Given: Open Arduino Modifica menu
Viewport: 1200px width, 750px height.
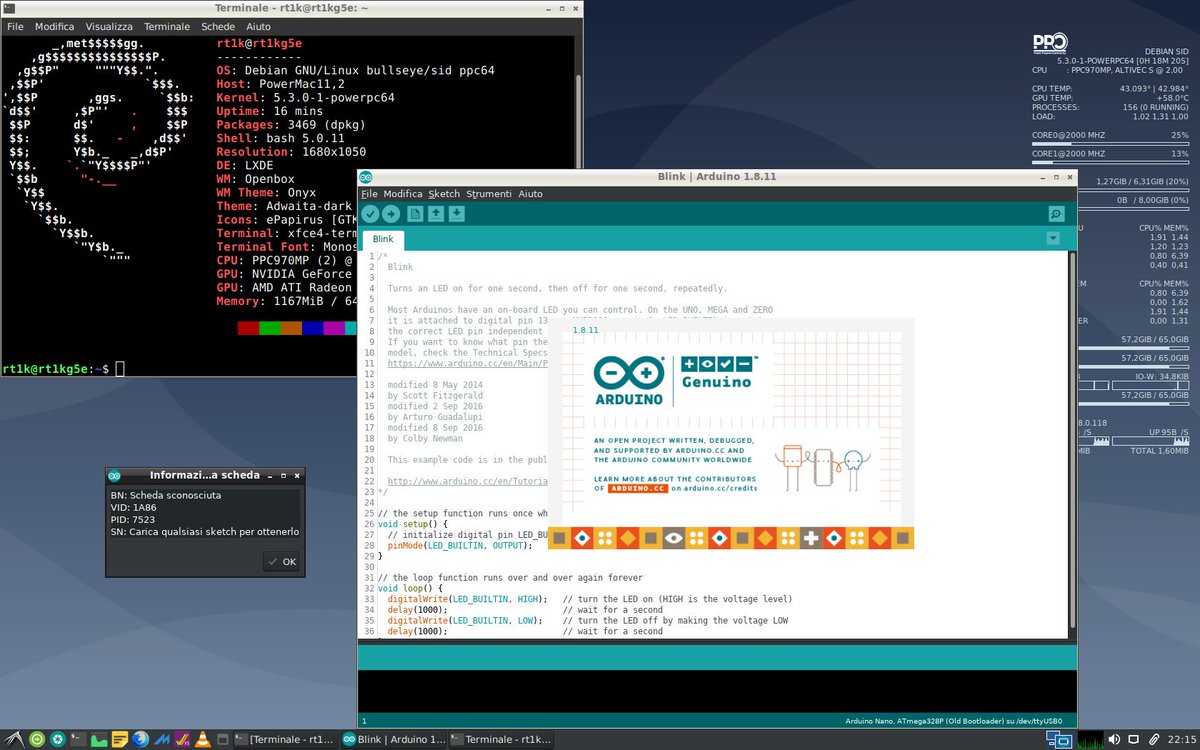Looking at the screenshot, I should (403, 193).
